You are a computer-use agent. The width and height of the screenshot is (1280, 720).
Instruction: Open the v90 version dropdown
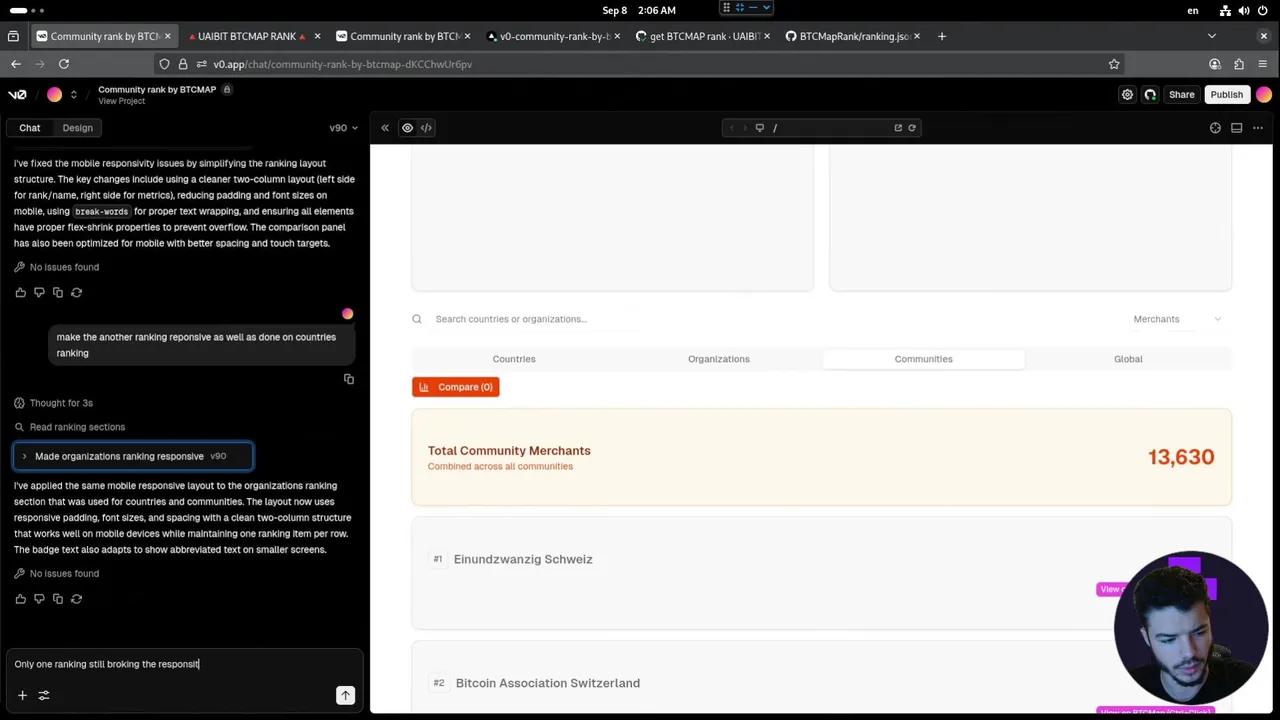[x=343, y=128]
